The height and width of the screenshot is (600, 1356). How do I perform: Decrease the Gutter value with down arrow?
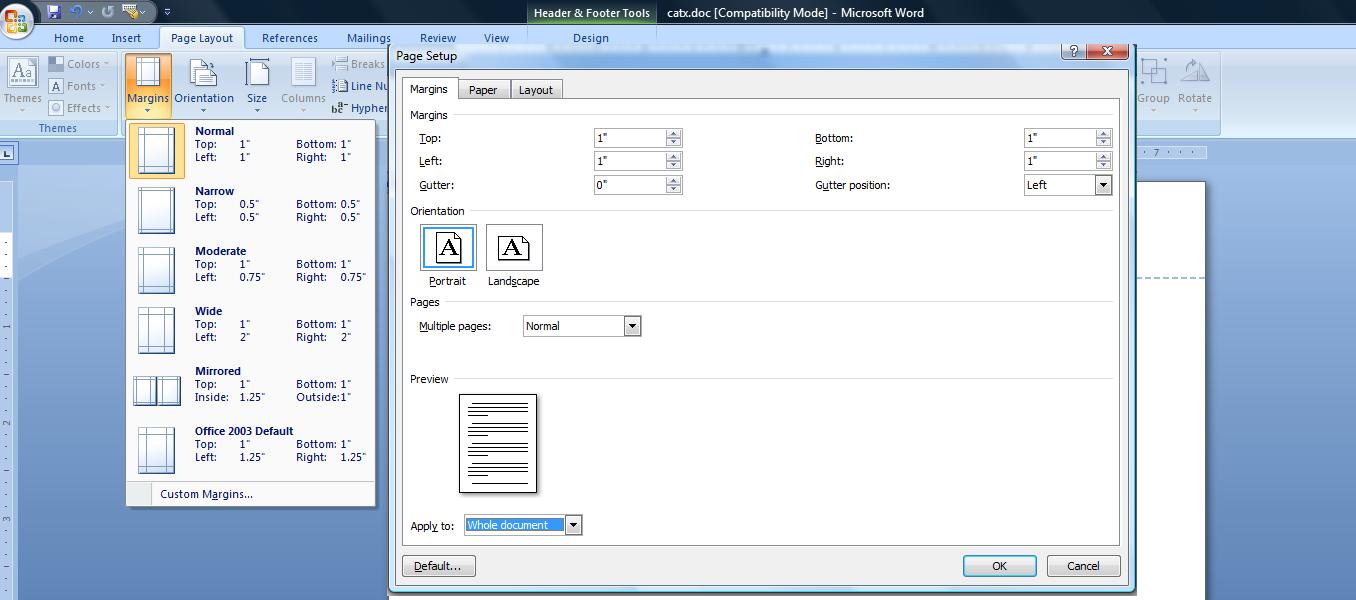point(674,190)
